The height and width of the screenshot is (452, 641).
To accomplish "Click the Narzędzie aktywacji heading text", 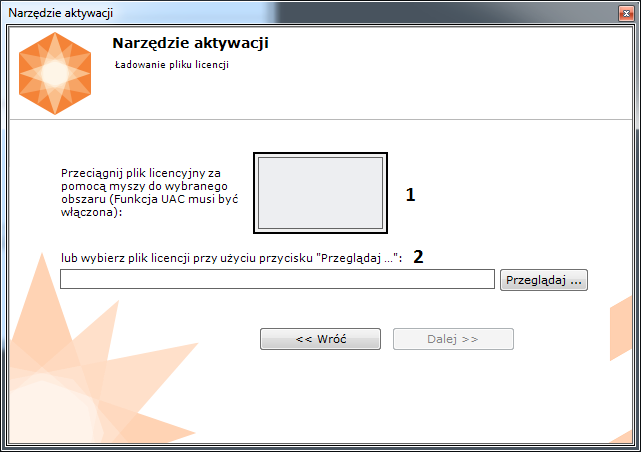I will point(191,43).
